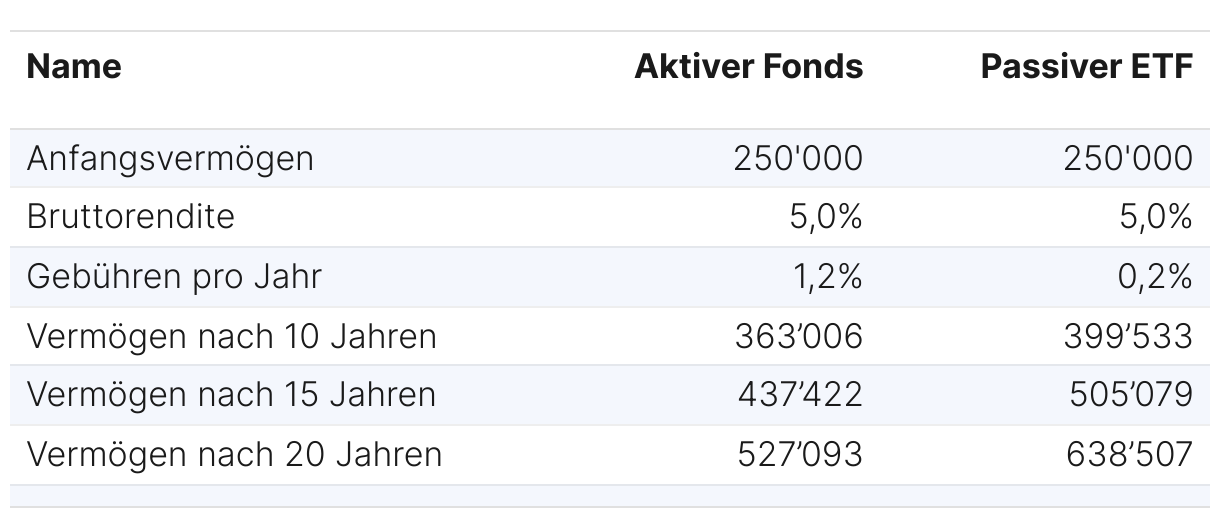Select the 527'093 cell
Viewport: 1220px width, 518px height.
800,455
